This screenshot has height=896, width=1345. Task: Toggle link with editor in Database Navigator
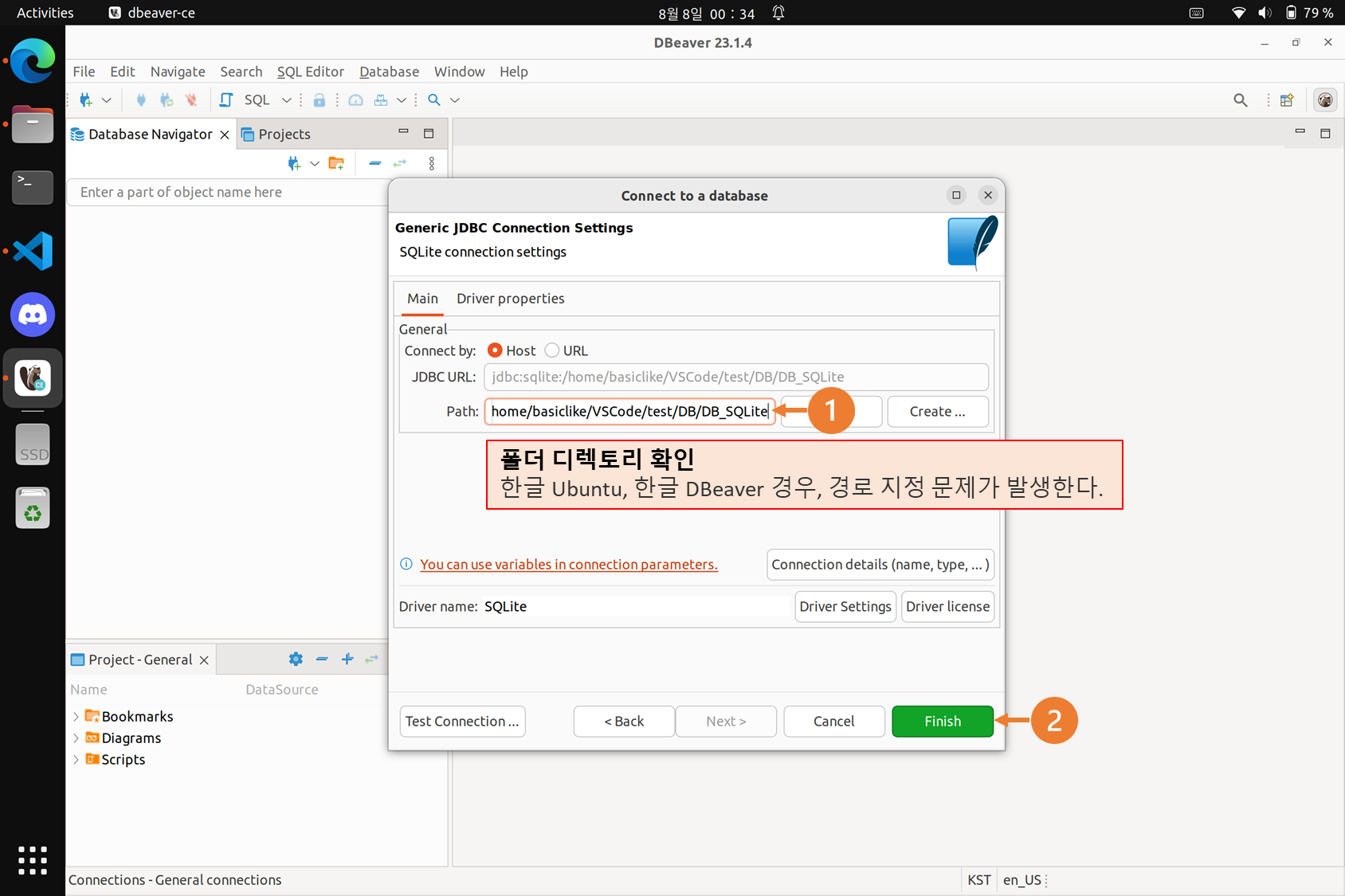coord(400,163)
